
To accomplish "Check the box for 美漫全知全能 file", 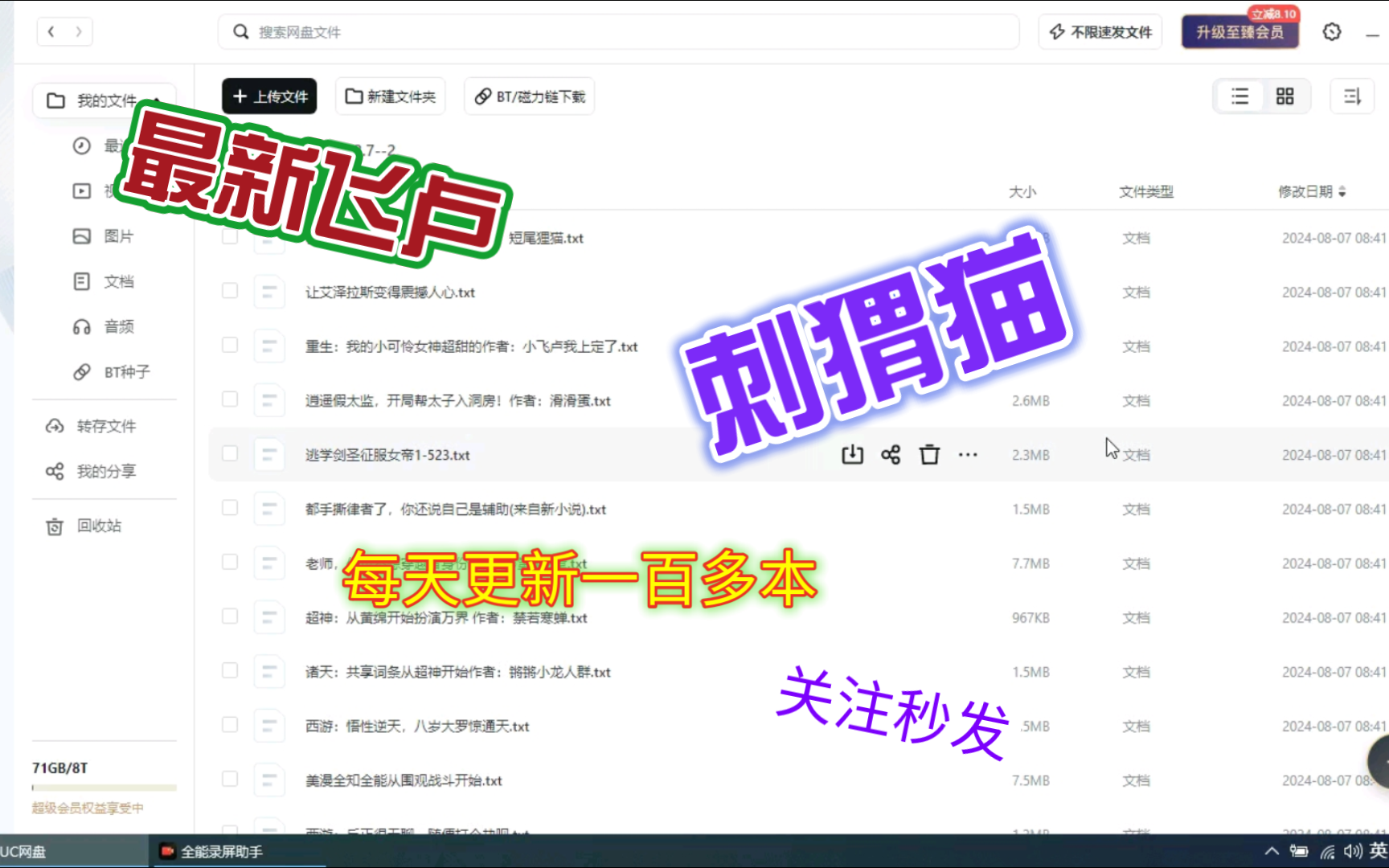I will click(230, 779).
